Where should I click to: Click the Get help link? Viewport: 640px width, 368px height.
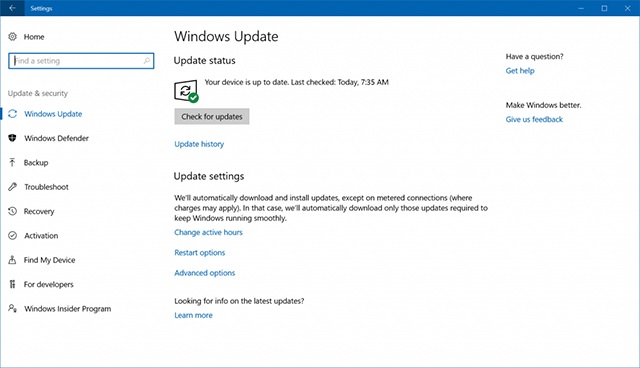coord(520,71)
